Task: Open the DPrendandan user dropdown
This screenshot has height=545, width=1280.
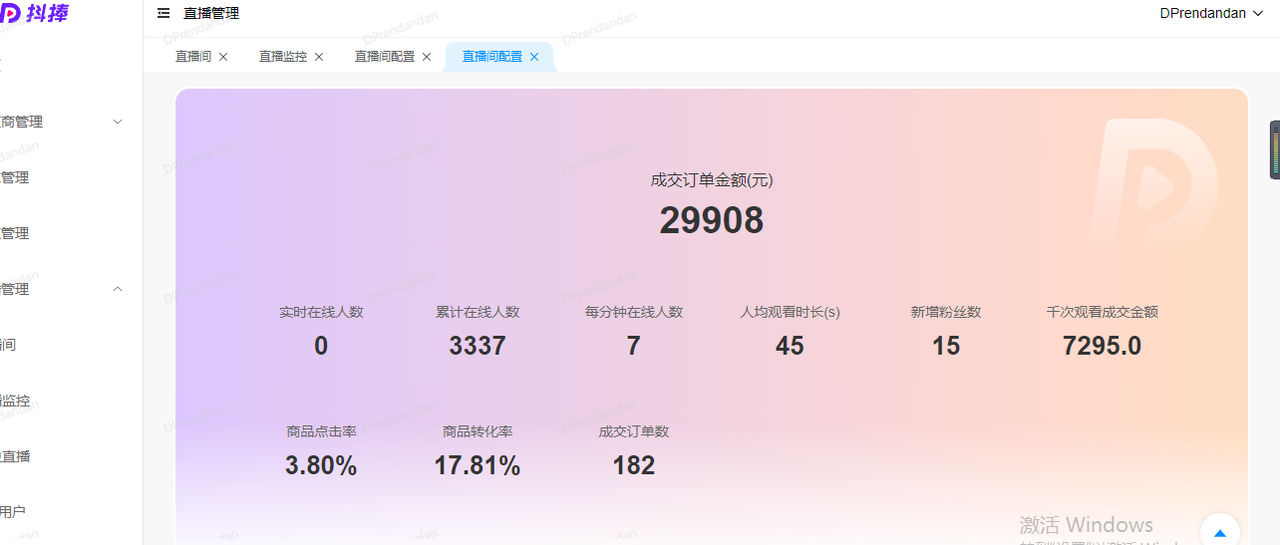Action: [1211, 13]
